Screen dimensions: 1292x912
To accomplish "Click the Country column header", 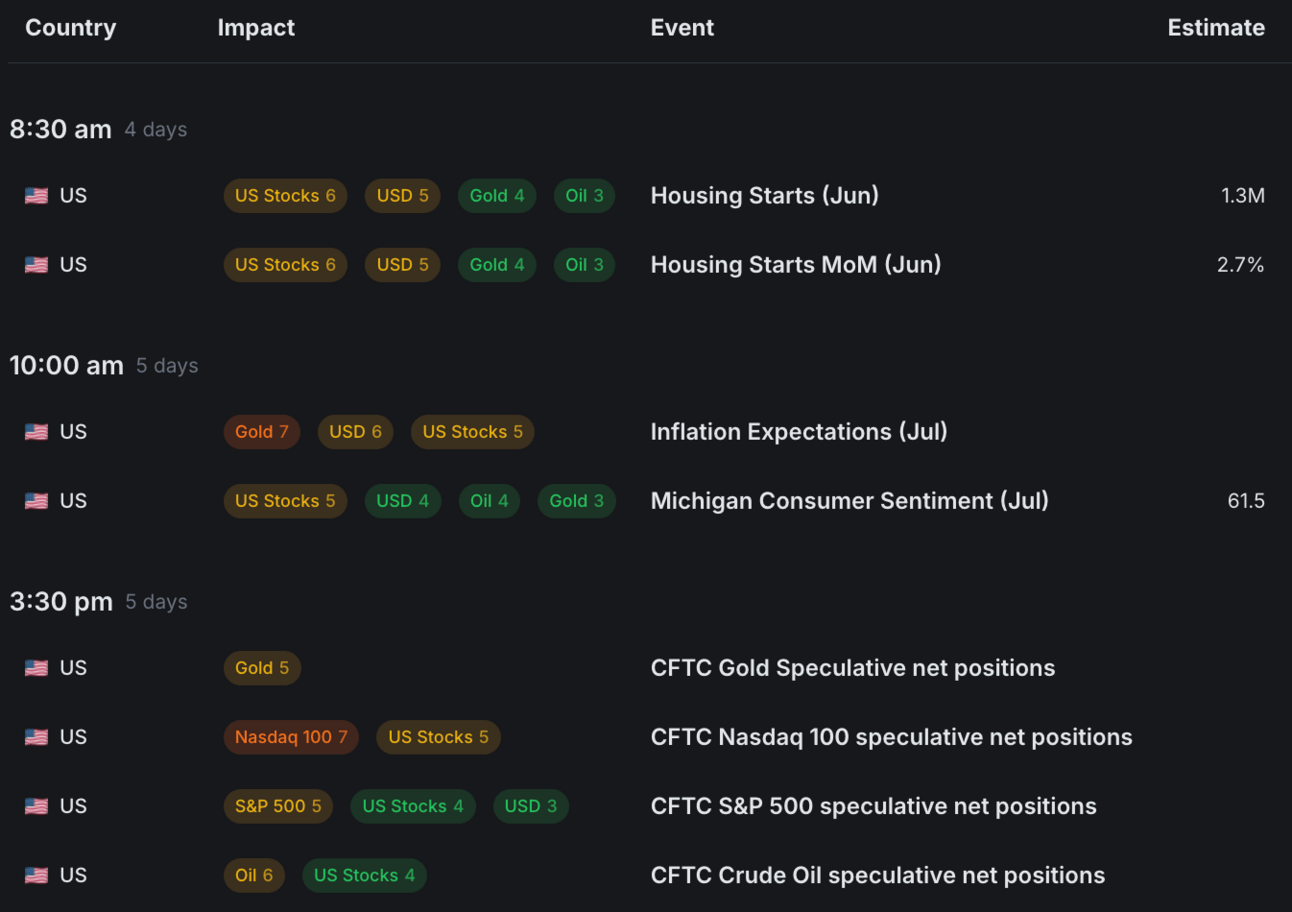I will [70, 28].
